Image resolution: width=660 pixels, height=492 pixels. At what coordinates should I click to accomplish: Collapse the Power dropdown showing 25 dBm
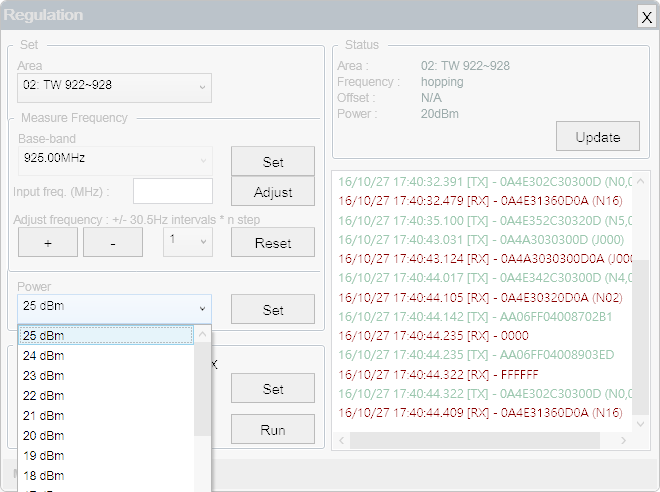pos(114,308)
